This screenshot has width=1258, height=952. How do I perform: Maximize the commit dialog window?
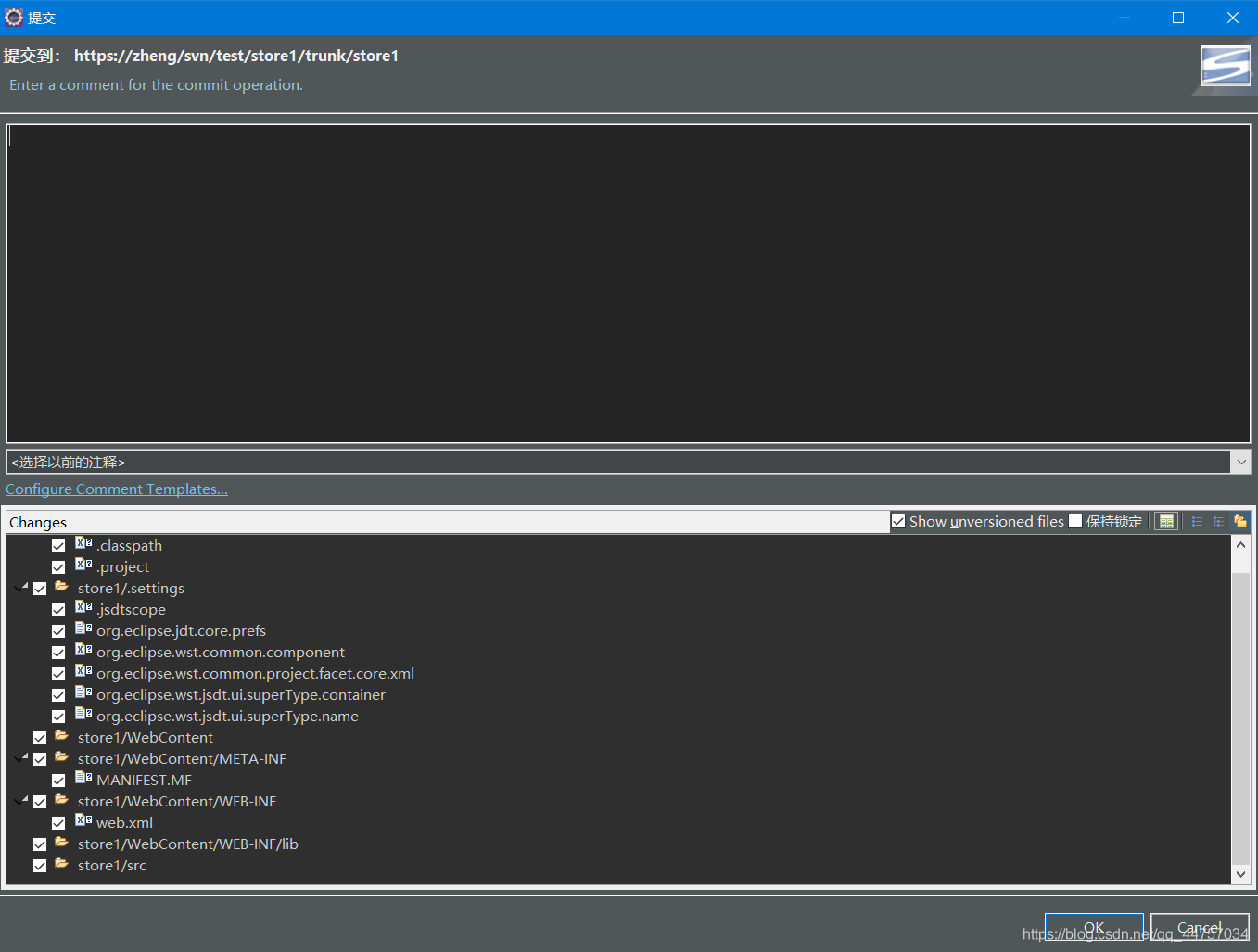1178,18
